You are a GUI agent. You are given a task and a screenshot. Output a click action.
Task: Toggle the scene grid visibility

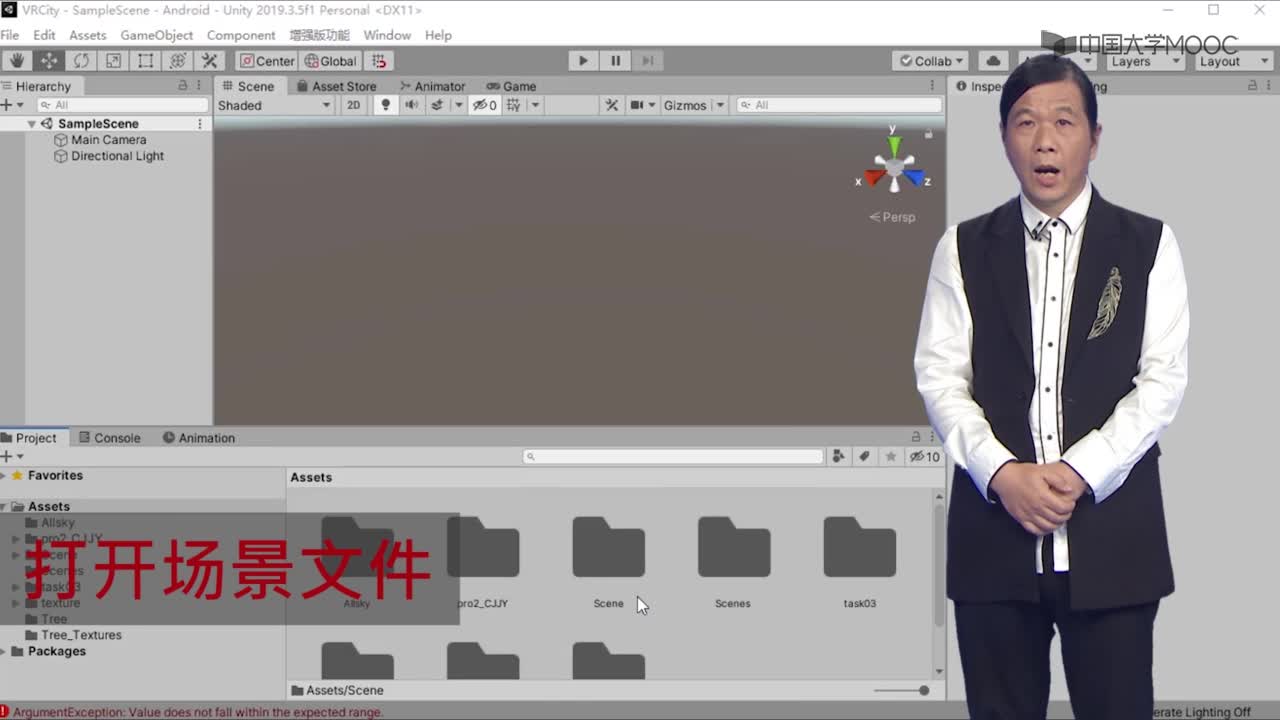tap(513, 105)
